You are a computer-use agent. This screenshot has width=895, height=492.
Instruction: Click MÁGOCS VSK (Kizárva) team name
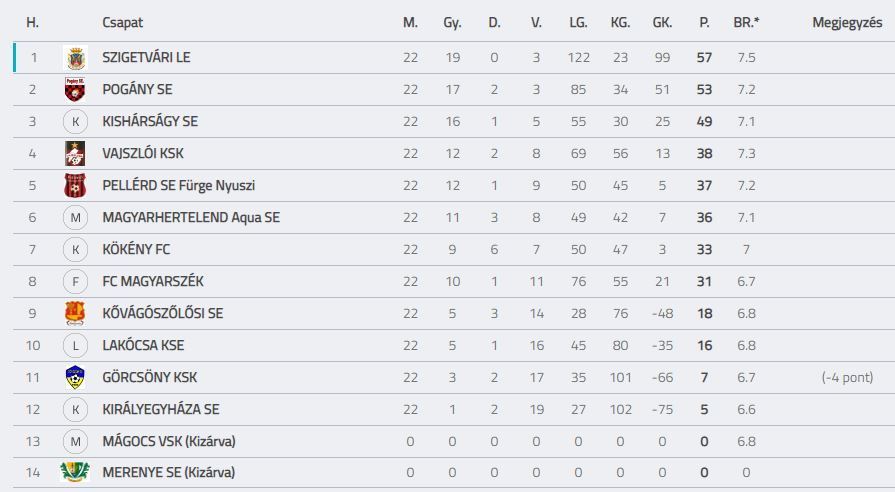[x=169, y=441]
